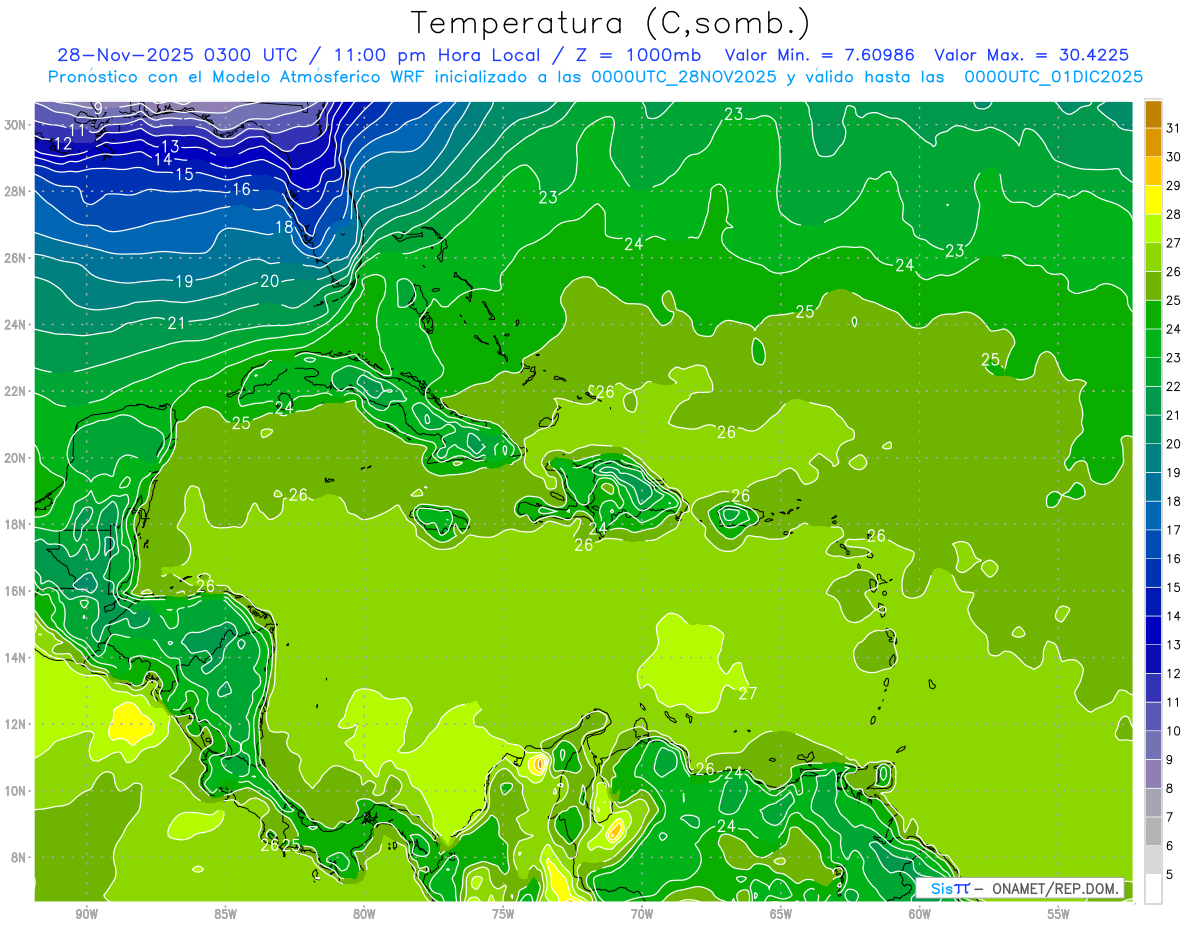The height and width of the screenshot is (927, 1200).
Task: Click the '65W' longitude axis label
Action: 781,914
